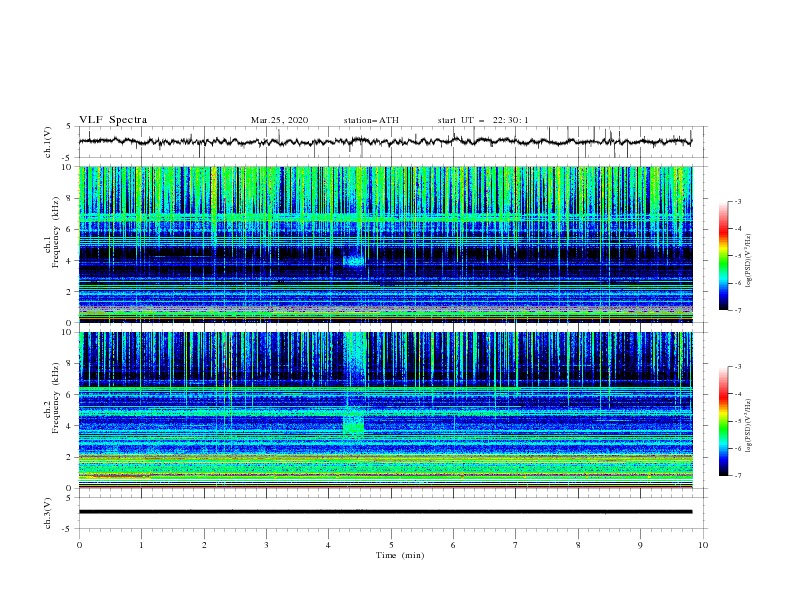
Task: Click the ch.2 spectrogram panel
Action: (x=385, y=410)
